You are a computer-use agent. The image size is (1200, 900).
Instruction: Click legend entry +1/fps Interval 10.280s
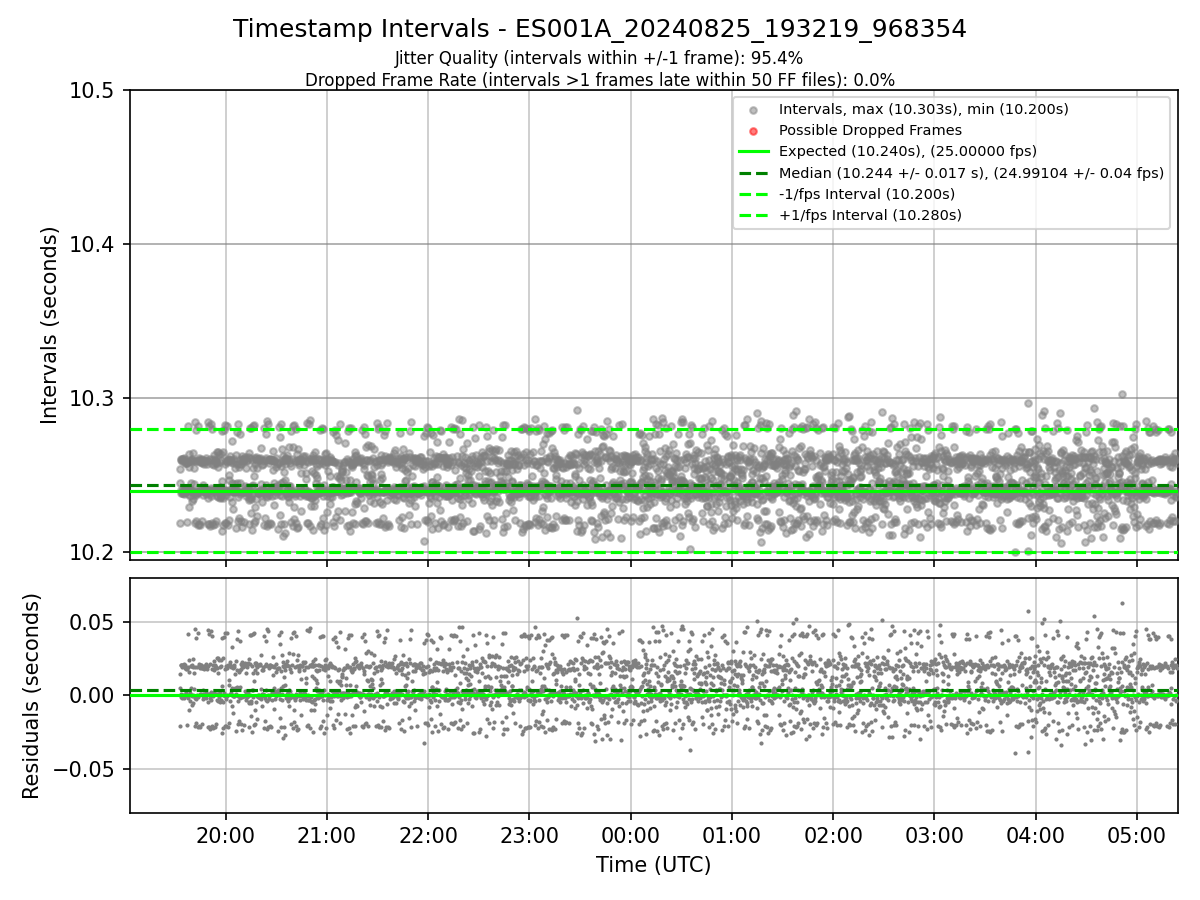(x=870, y=215)
